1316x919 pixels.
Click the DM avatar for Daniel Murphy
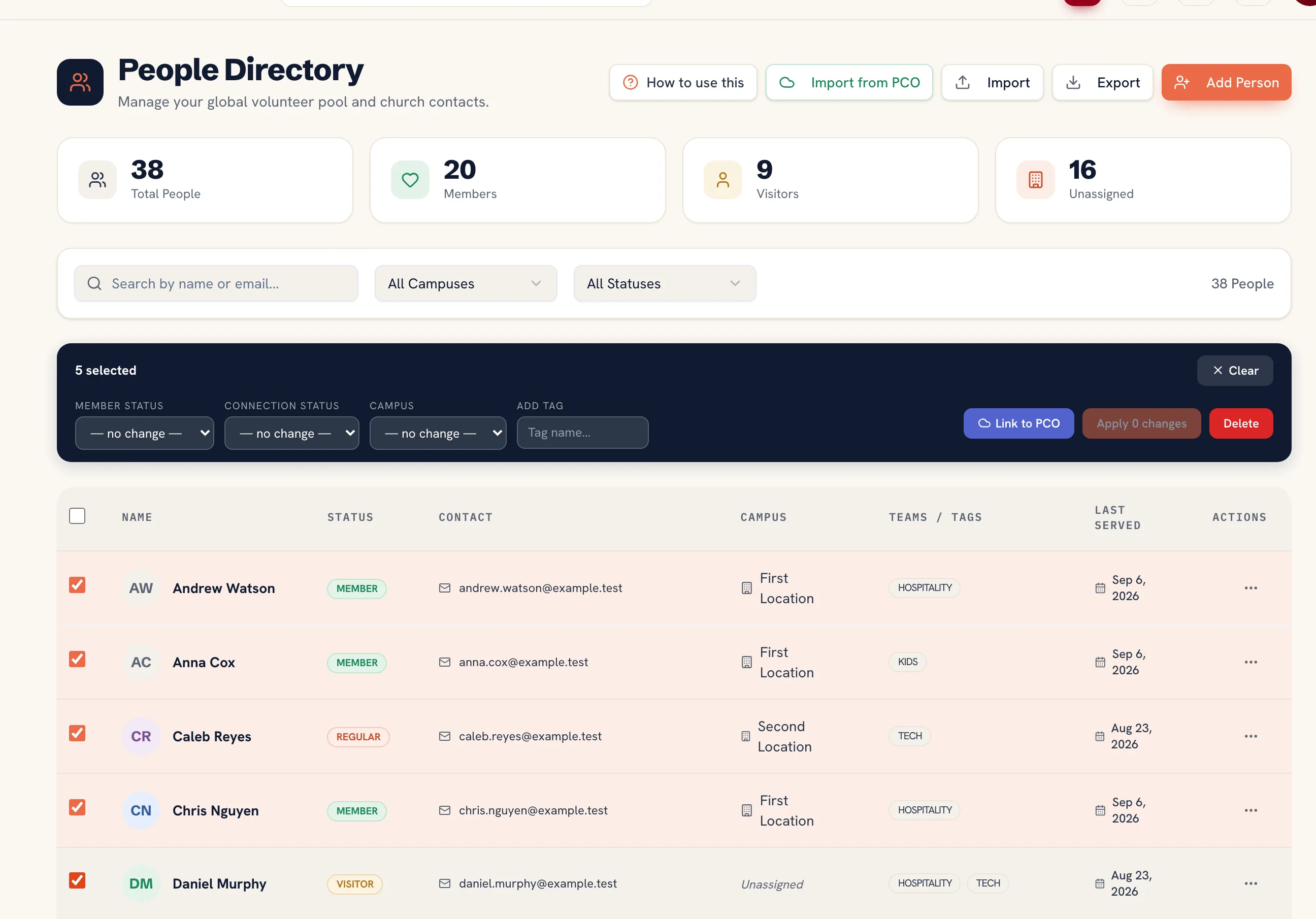click(141, 883)
